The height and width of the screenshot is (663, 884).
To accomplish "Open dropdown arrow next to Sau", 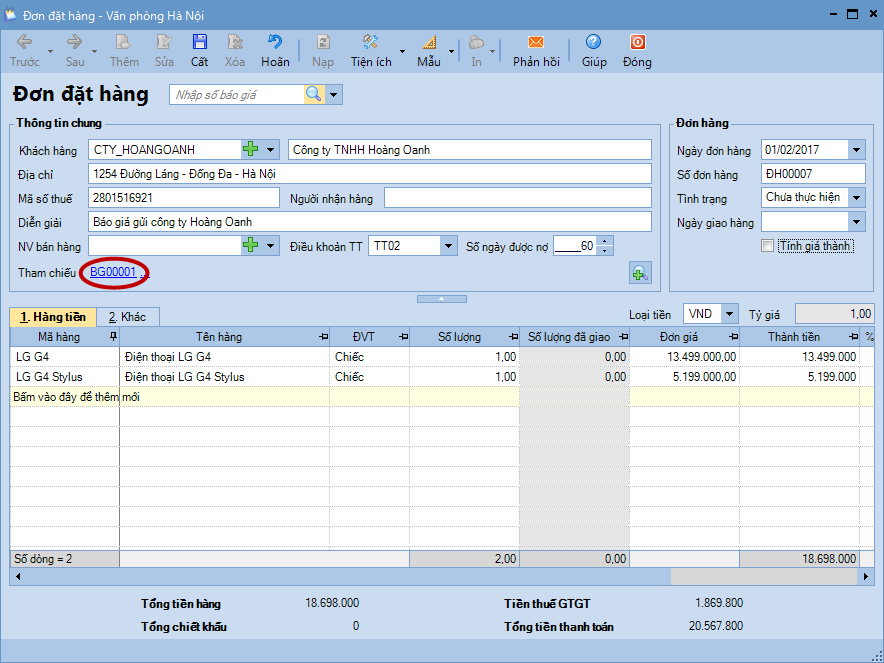I will click(94, 51).
